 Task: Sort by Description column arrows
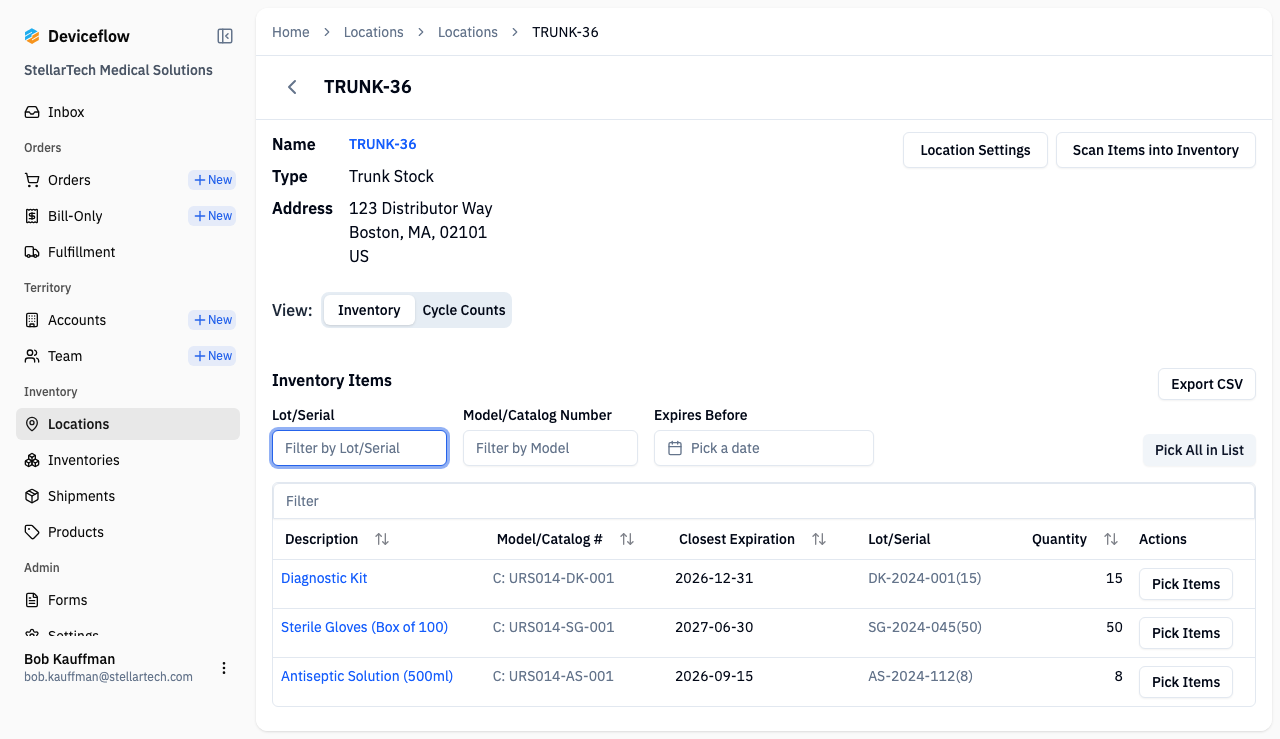pyautogui.click(x=382, y=539)
